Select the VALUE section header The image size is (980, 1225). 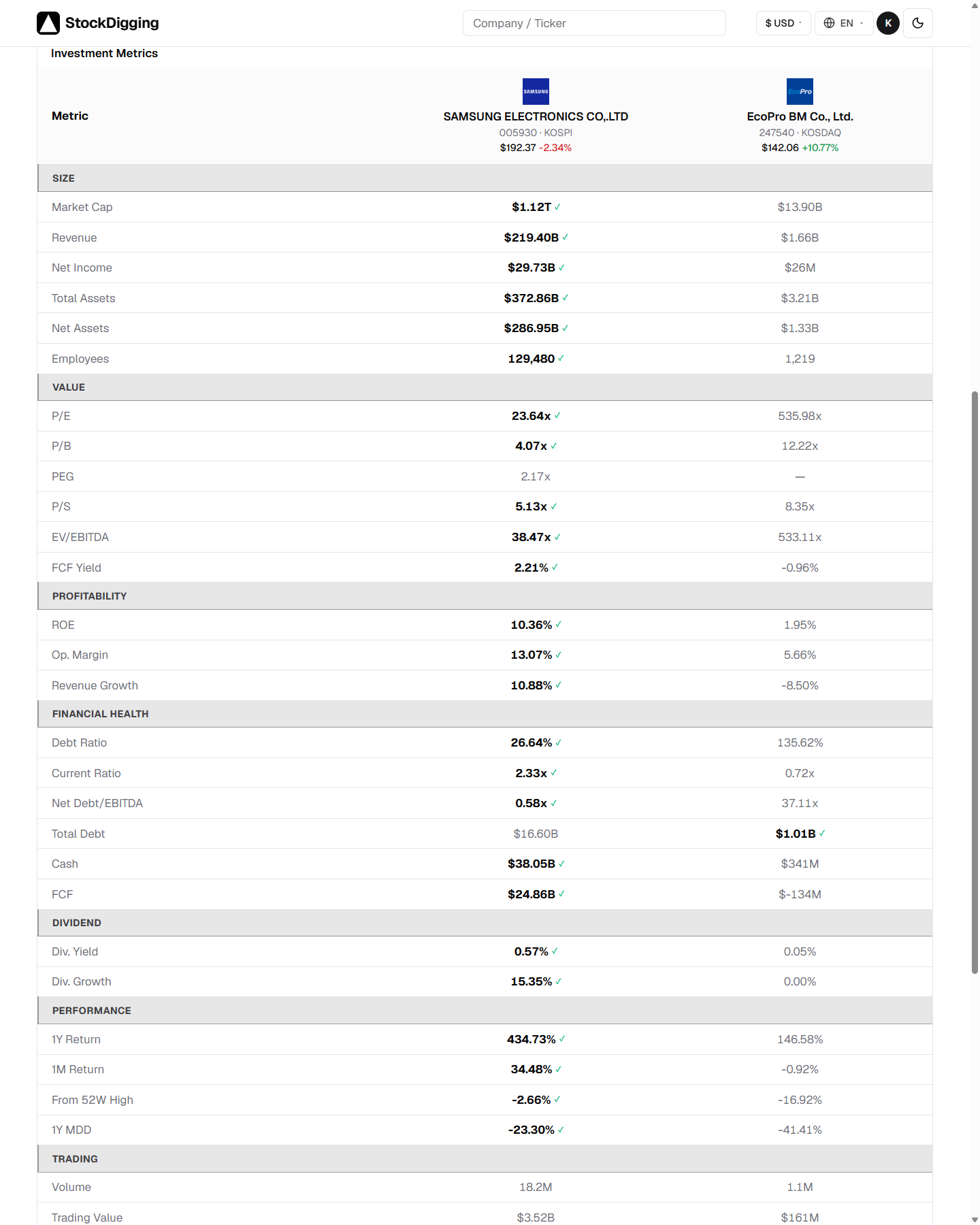(x=485, y=387)
